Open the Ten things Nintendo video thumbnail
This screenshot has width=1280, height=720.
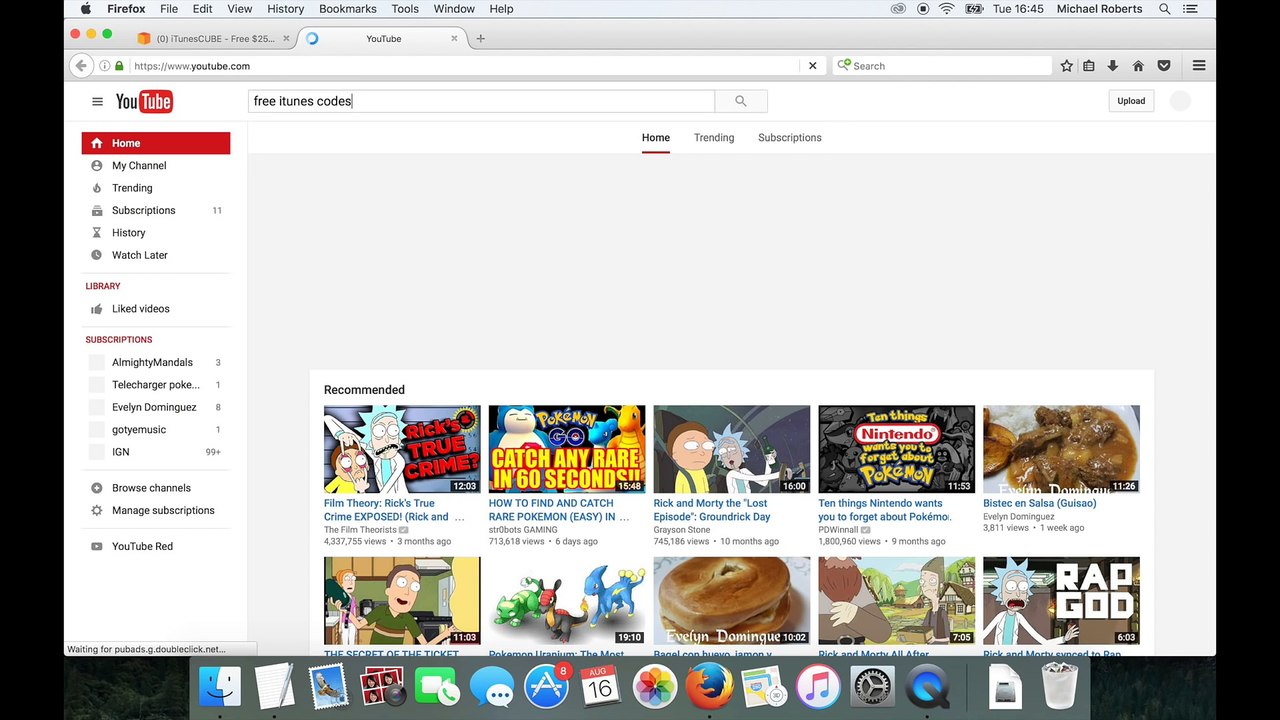click(897, 449)
